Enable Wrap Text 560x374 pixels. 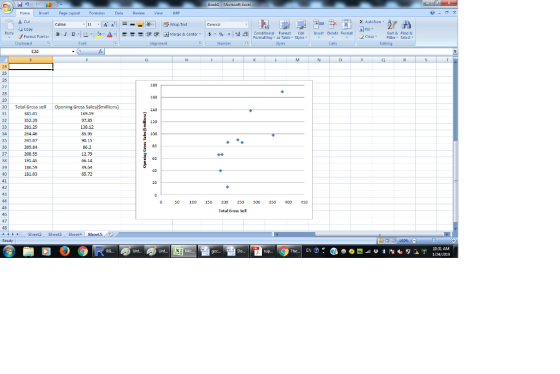click(175, 25)
